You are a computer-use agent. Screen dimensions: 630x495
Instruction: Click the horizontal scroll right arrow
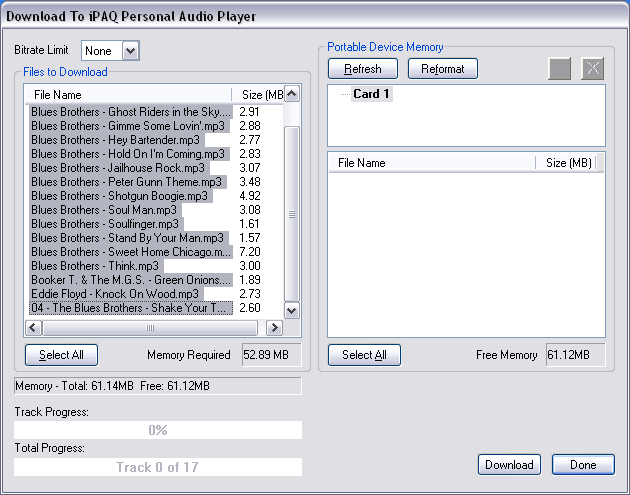point(274,328)
